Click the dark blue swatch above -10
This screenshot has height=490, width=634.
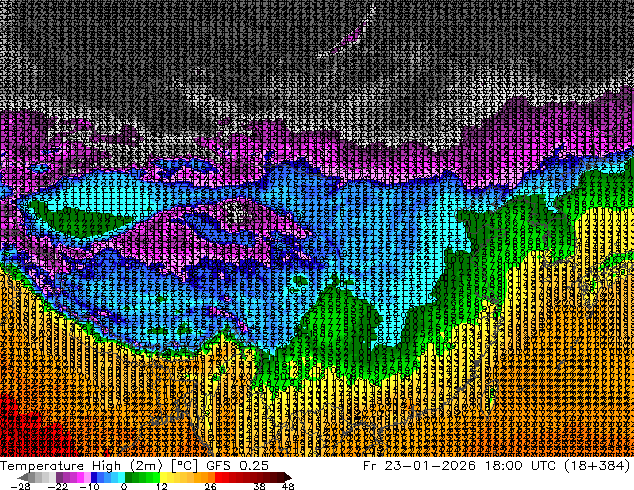click(94, 477)
